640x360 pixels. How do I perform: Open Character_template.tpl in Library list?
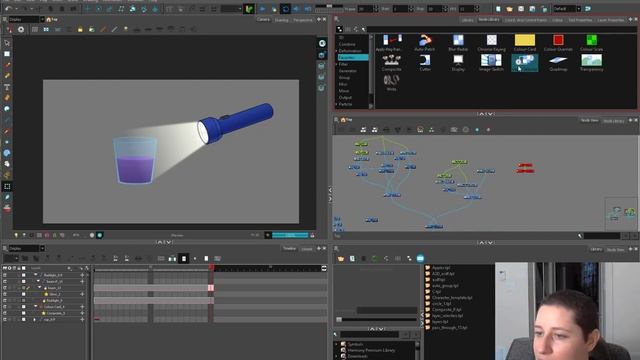click(x=452, y=298)
